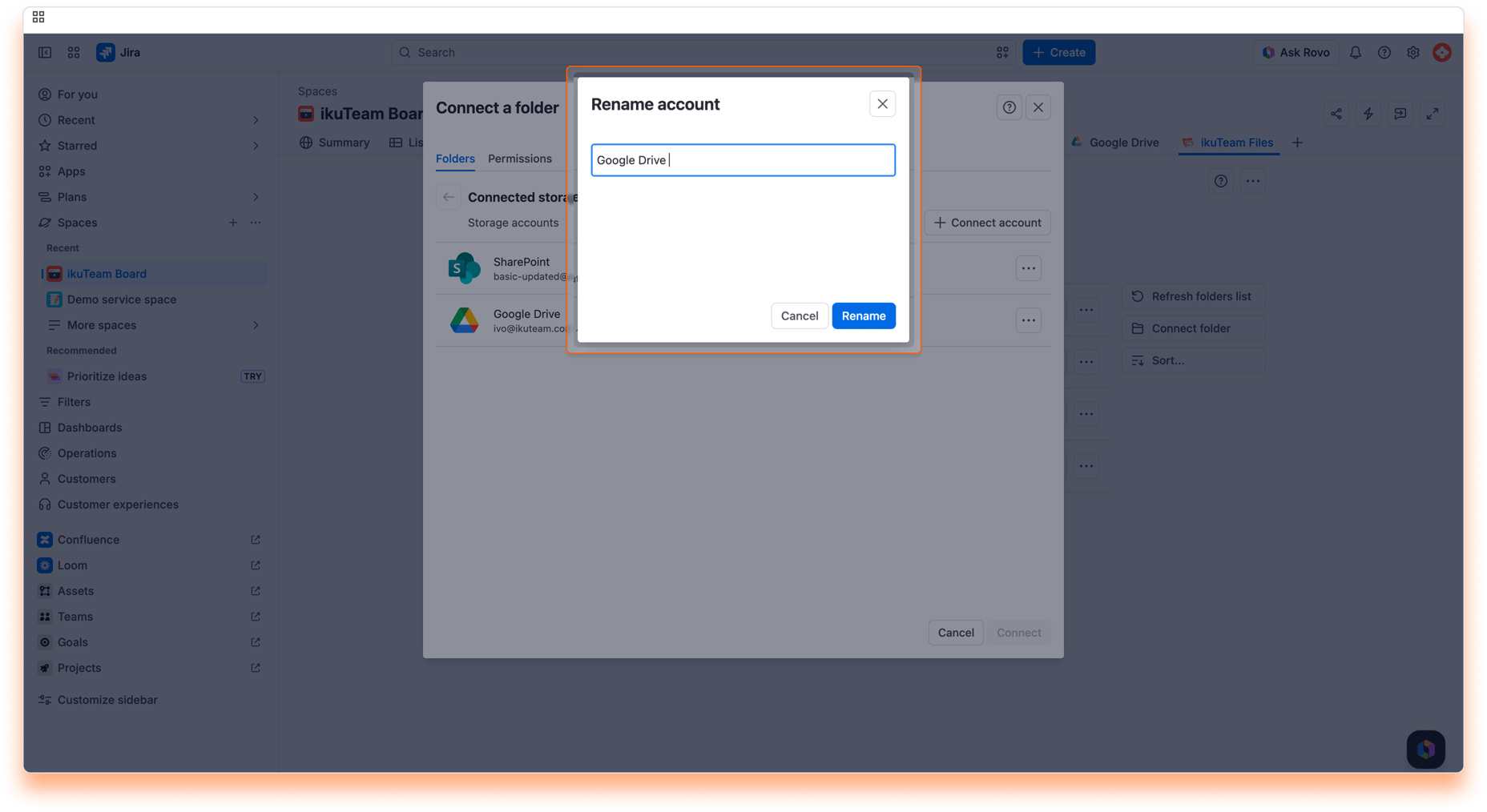Open the notifications bell
This screenshot has width=1487, height=812.
[x=1355, y=52]
